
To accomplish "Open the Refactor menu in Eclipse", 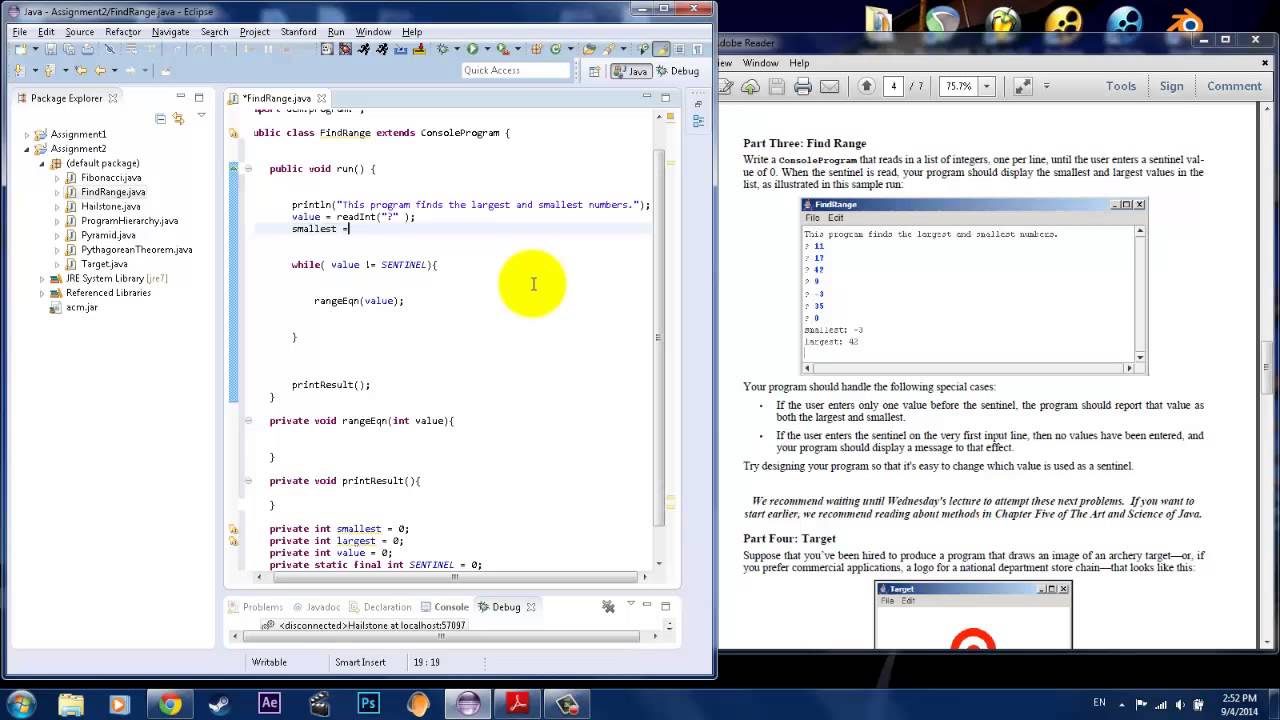I will [123, 32].
